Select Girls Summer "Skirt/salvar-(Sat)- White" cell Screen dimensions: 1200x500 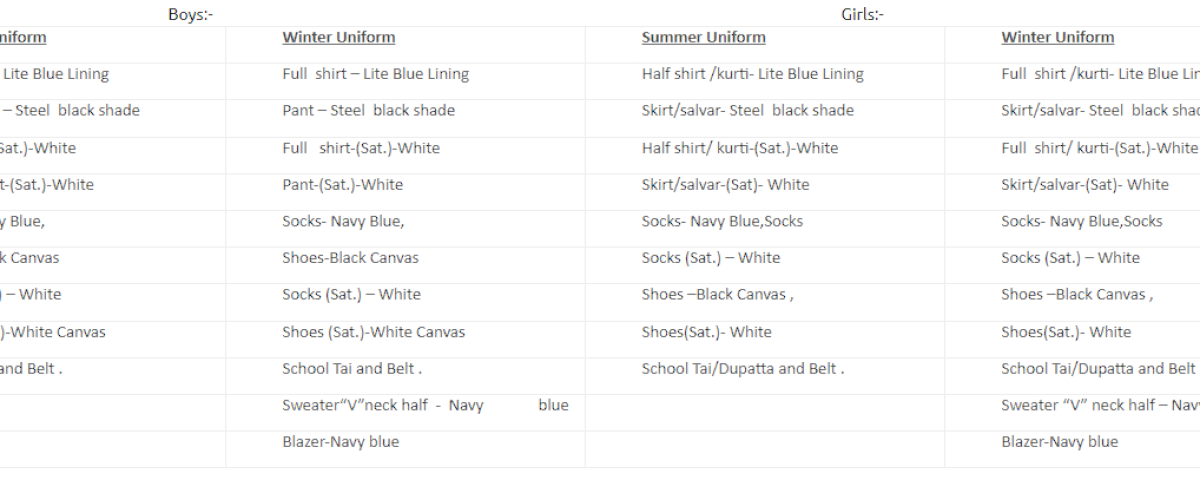coord(725,185)
